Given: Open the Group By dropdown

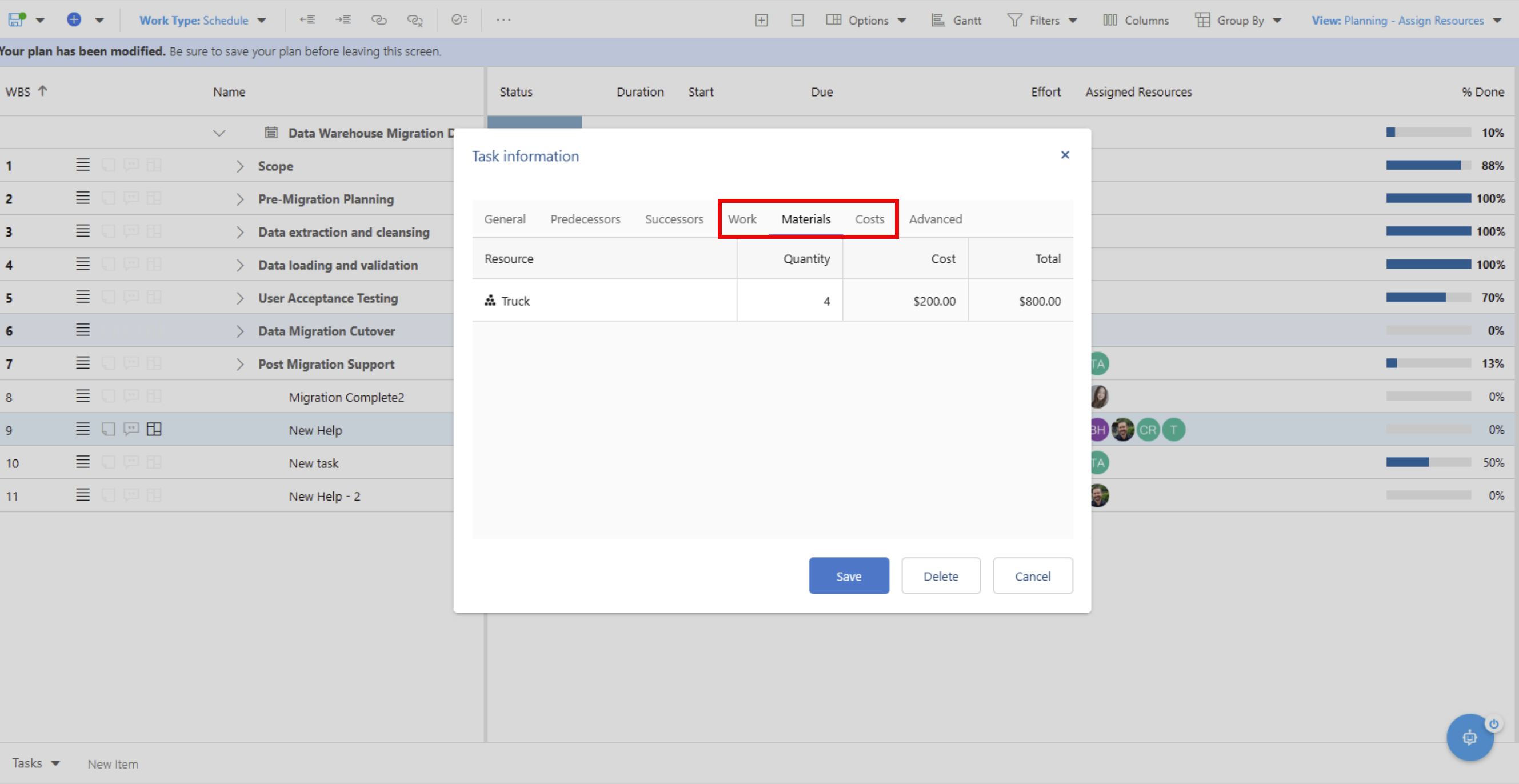Looking at the screenshot, I should (1238, 20).
